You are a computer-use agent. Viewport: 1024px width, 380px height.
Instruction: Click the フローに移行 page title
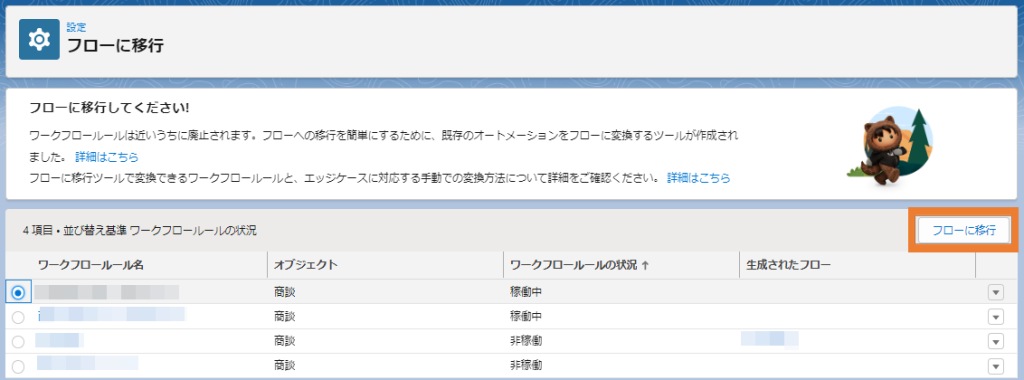[116, 46]
